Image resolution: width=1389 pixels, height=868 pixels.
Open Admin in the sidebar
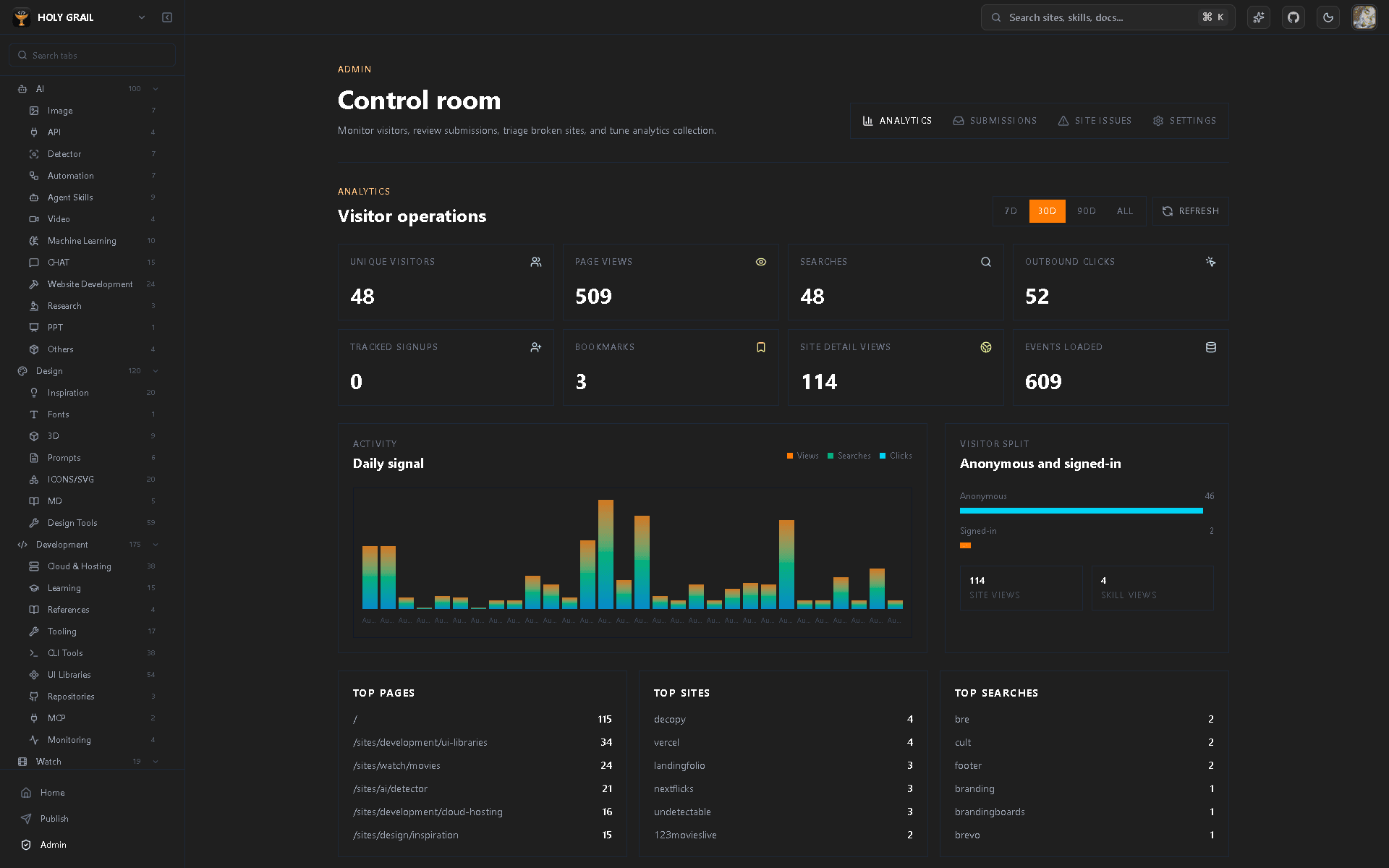(x=93, y=845)
